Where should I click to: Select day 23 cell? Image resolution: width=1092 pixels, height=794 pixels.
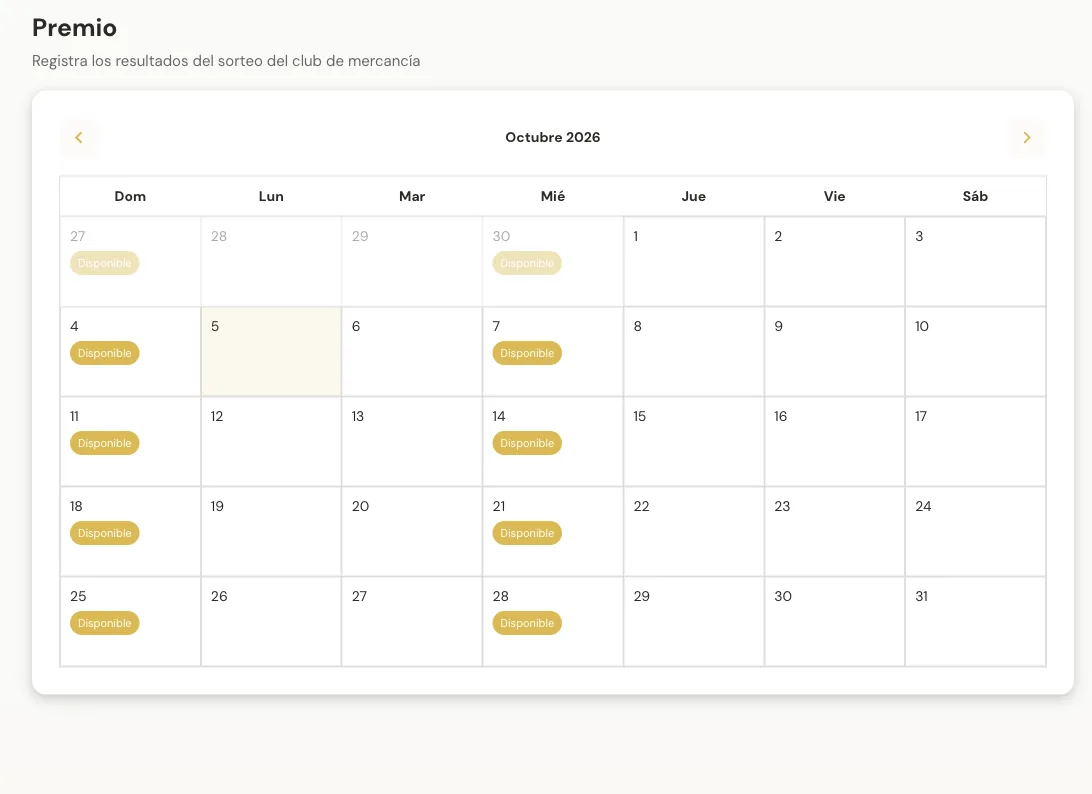(834, 531)
